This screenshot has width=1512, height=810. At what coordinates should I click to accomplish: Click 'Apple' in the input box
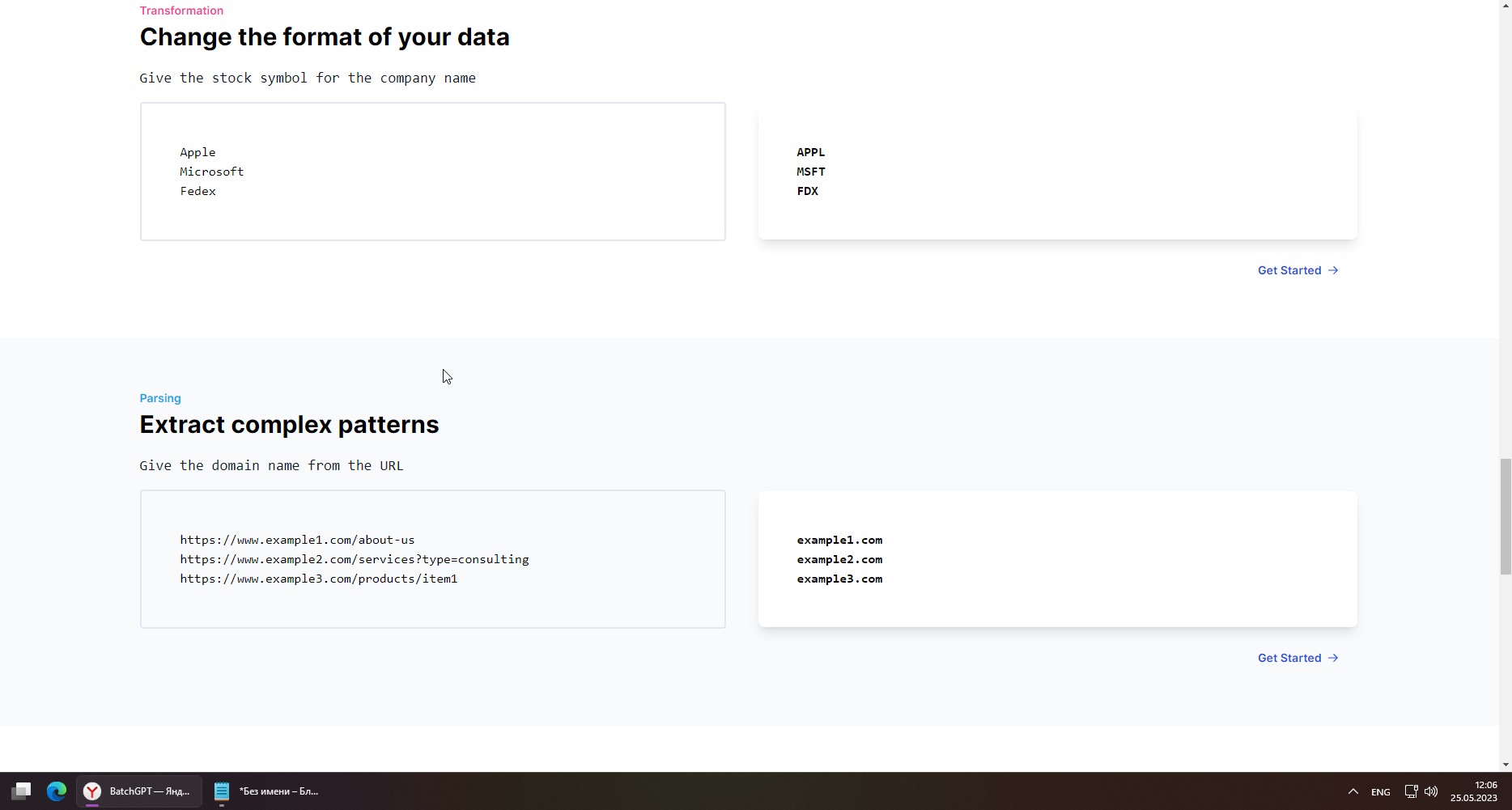tap(197, 152)
